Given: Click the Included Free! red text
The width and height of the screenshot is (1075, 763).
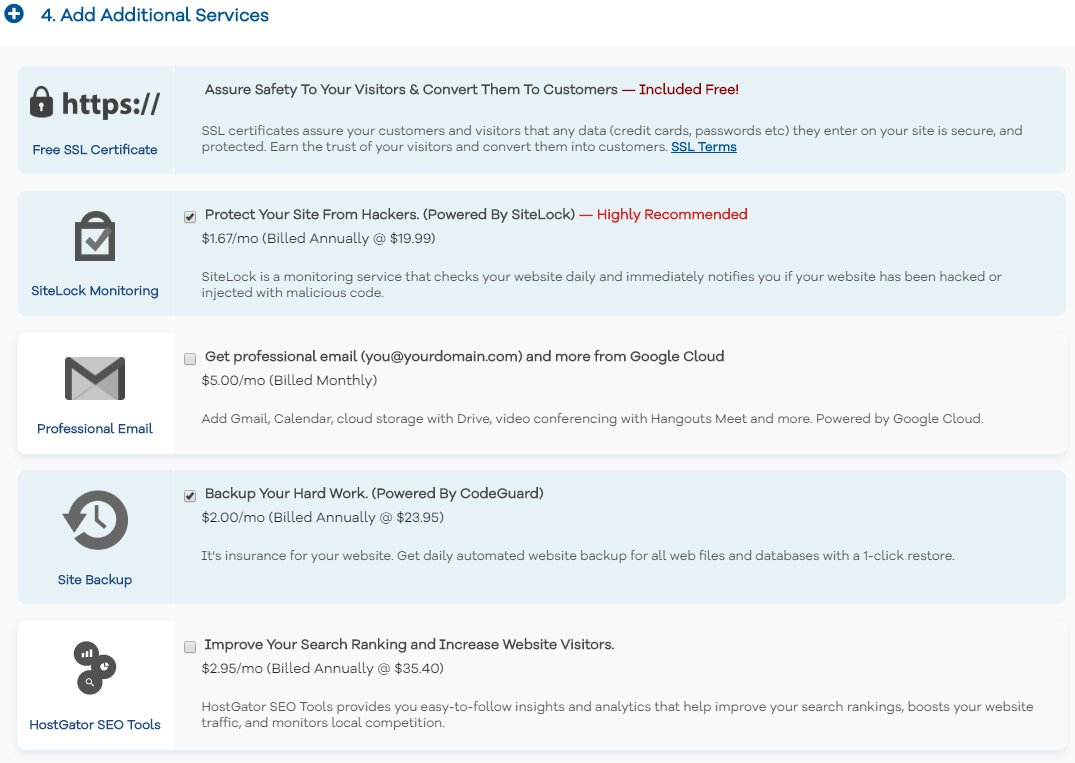Looking at the screenshot, I should (688, 89).
